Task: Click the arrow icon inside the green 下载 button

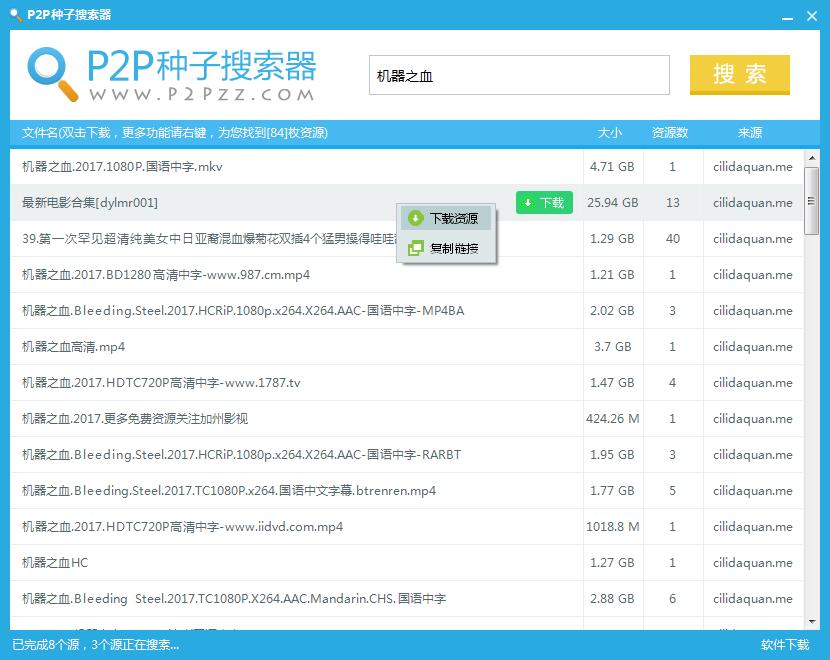Action: [527, 202]
